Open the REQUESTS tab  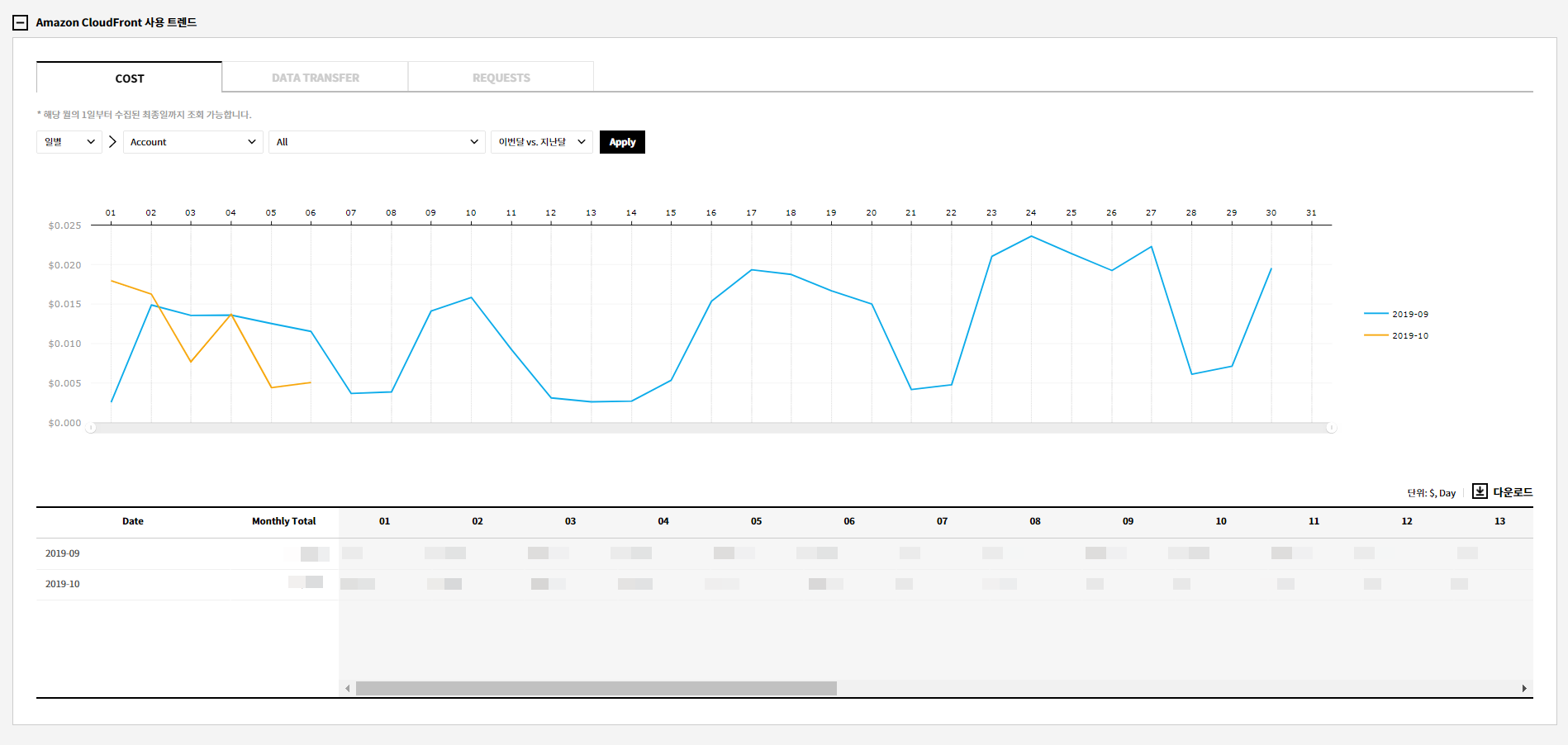tap(501, 78)
